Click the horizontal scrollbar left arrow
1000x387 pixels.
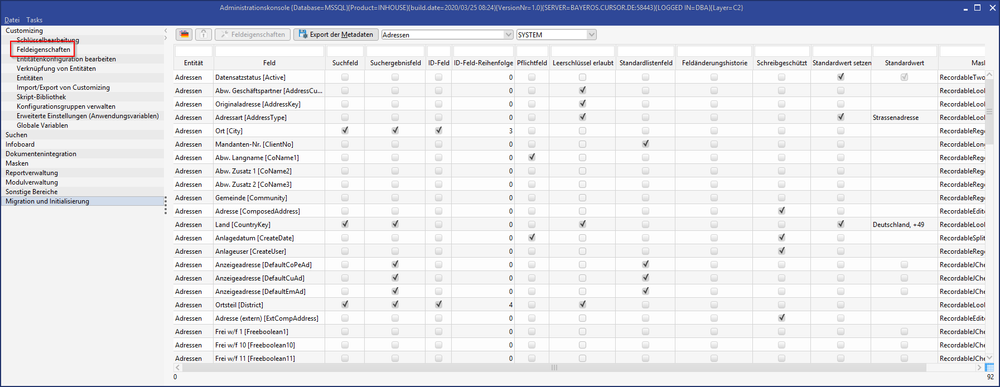[179, 367]
